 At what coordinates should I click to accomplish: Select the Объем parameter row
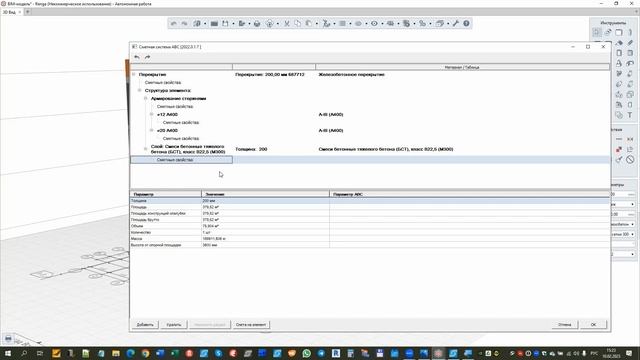(x=370, y=226)
